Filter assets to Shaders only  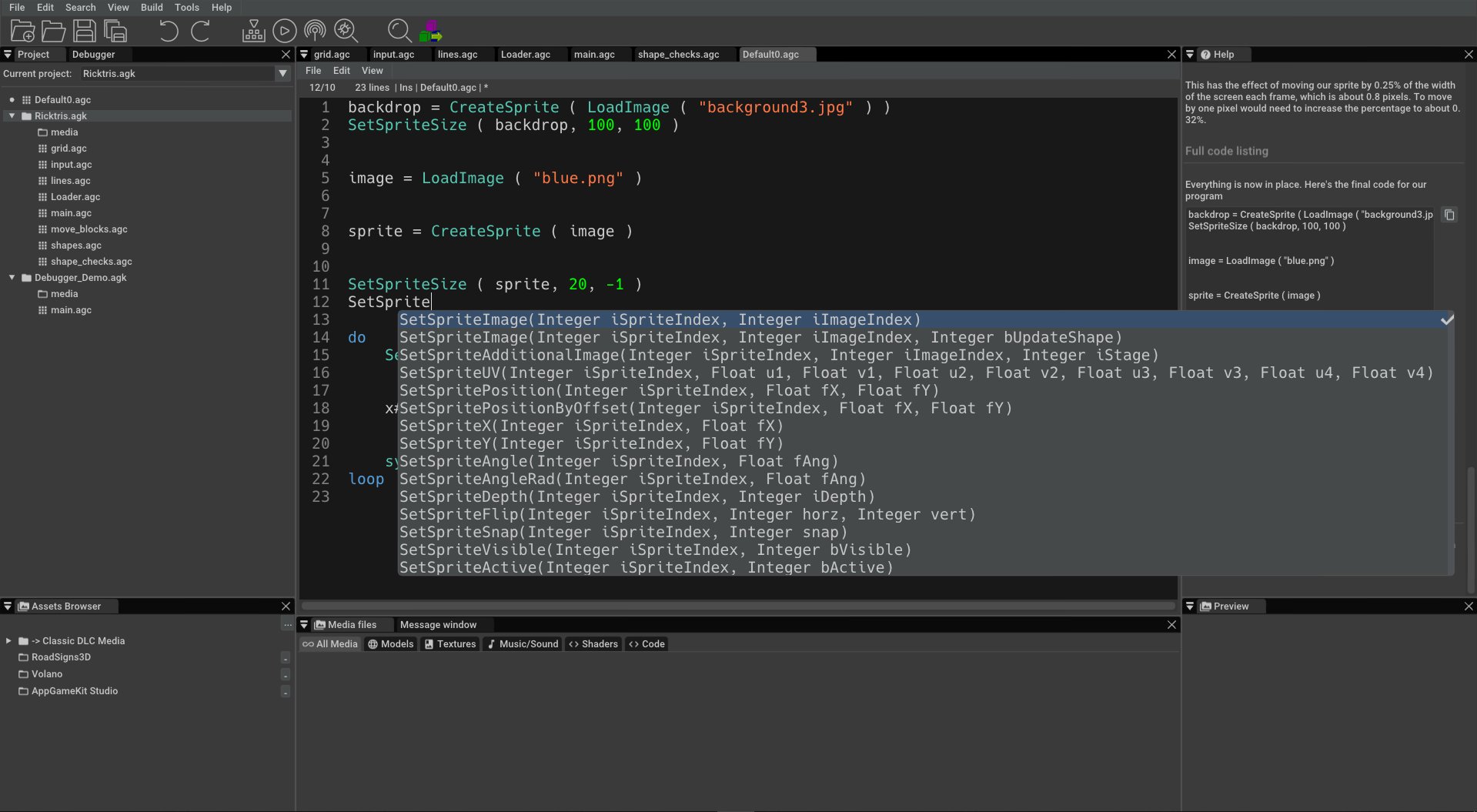593,644
